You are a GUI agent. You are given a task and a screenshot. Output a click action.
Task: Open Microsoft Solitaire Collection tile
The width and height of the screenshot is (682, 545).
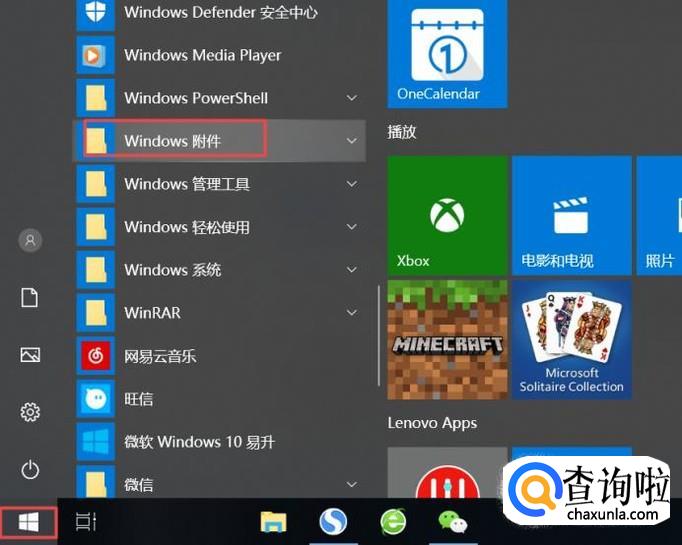point(572,340)
